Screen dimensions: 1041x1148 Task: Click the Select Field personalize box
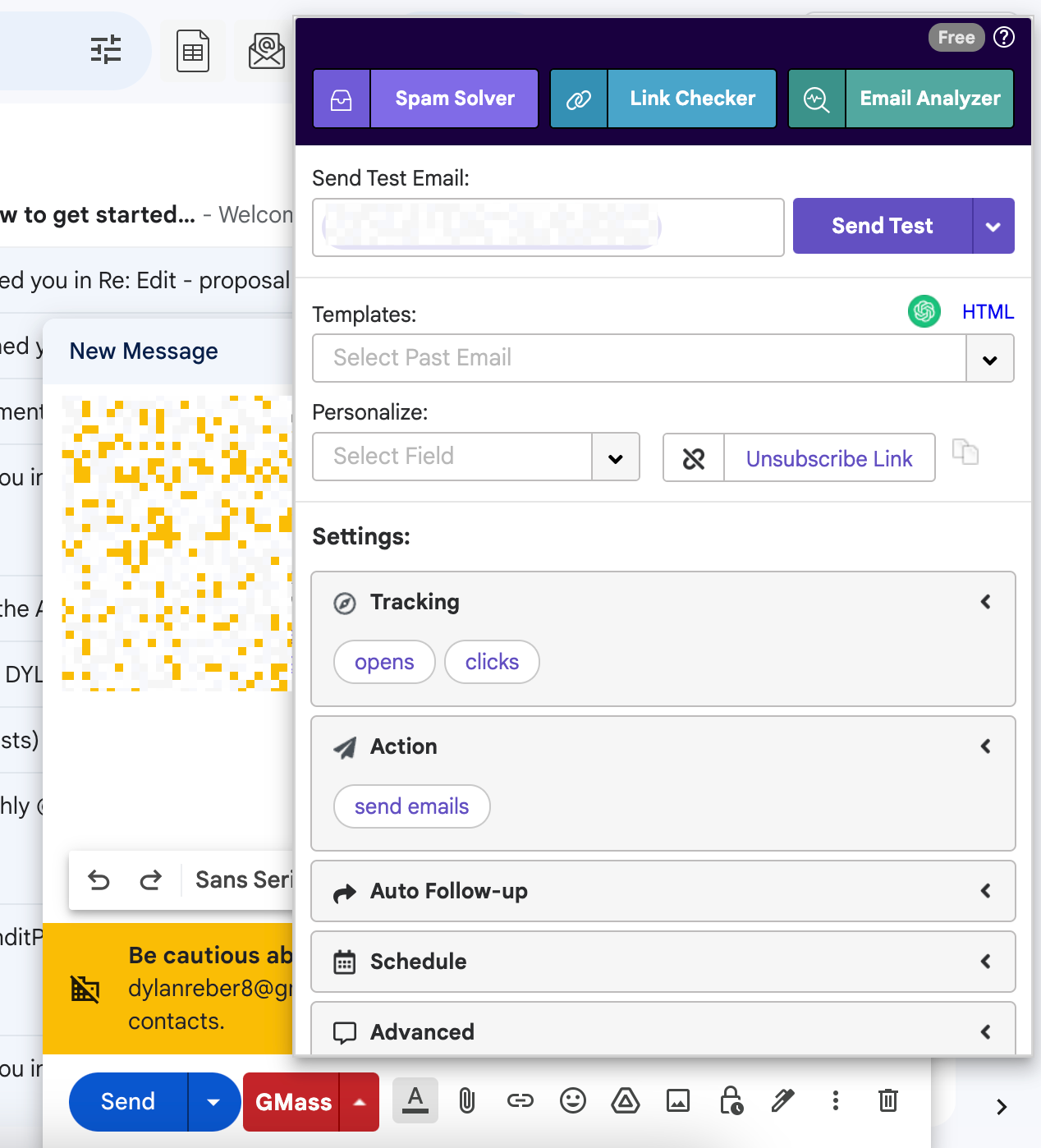[x=452, y=457]
